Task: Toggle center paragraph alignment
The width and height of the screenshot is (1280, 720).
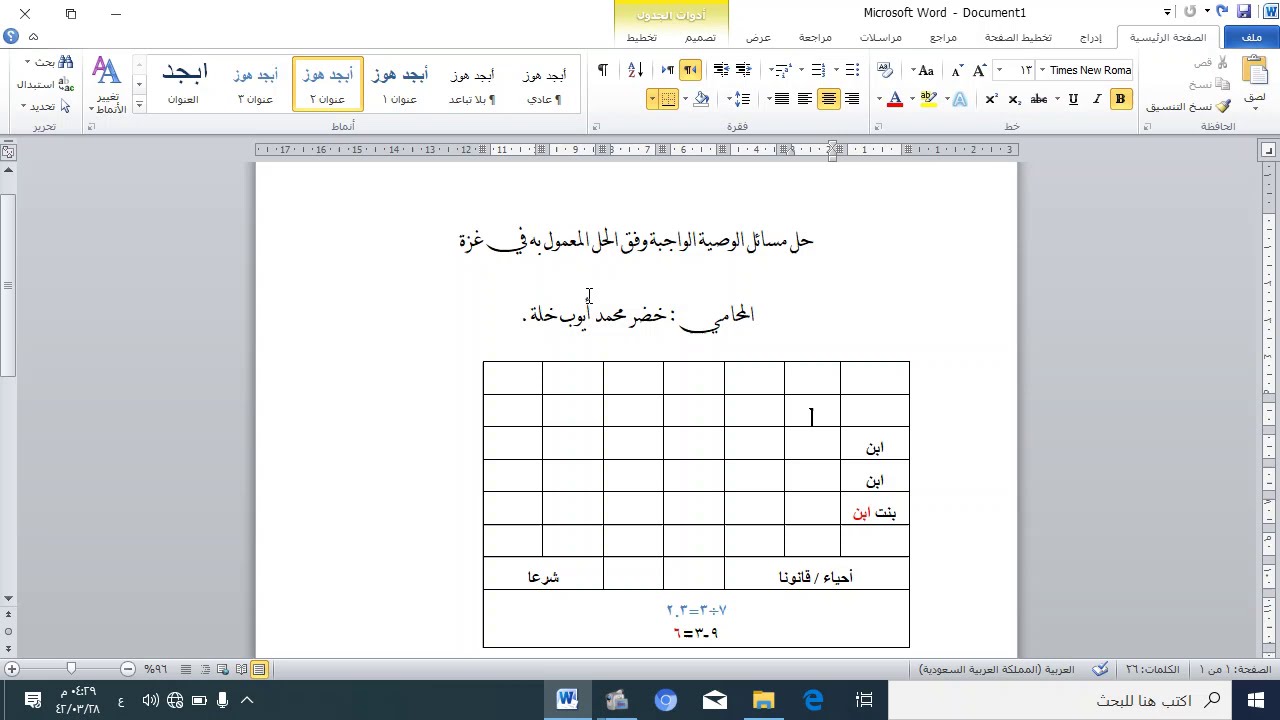Action: pyautogui.click(x=828, y=99)
